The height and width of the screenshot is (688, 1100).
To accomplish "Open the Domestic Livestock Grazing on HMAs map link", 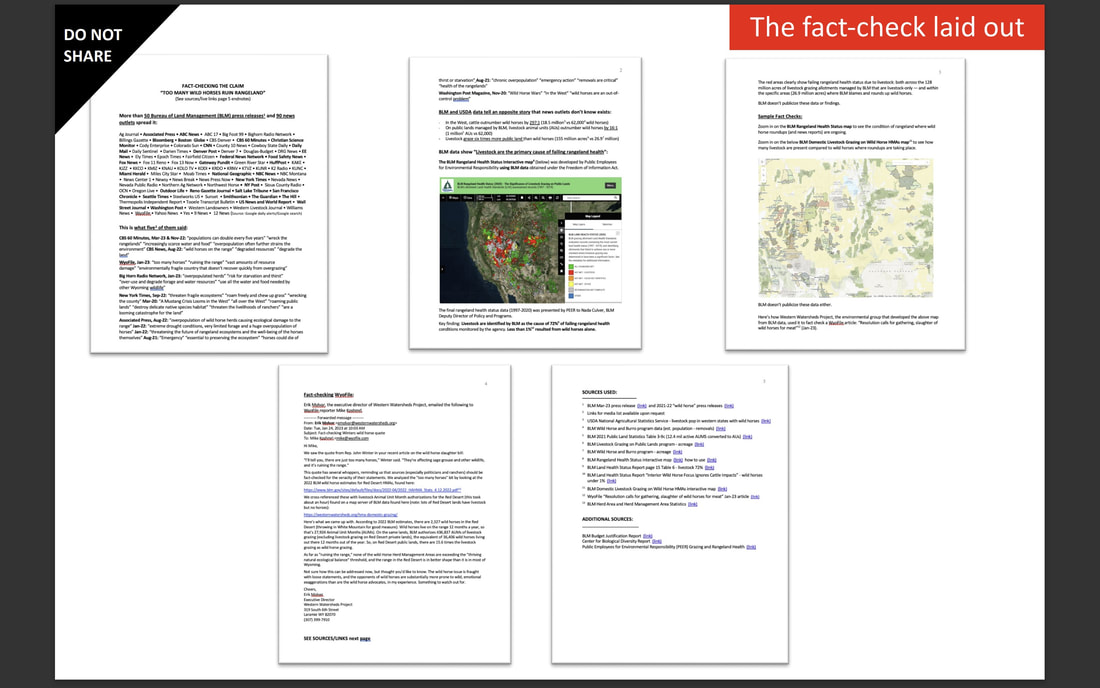I will pos(723,489).
